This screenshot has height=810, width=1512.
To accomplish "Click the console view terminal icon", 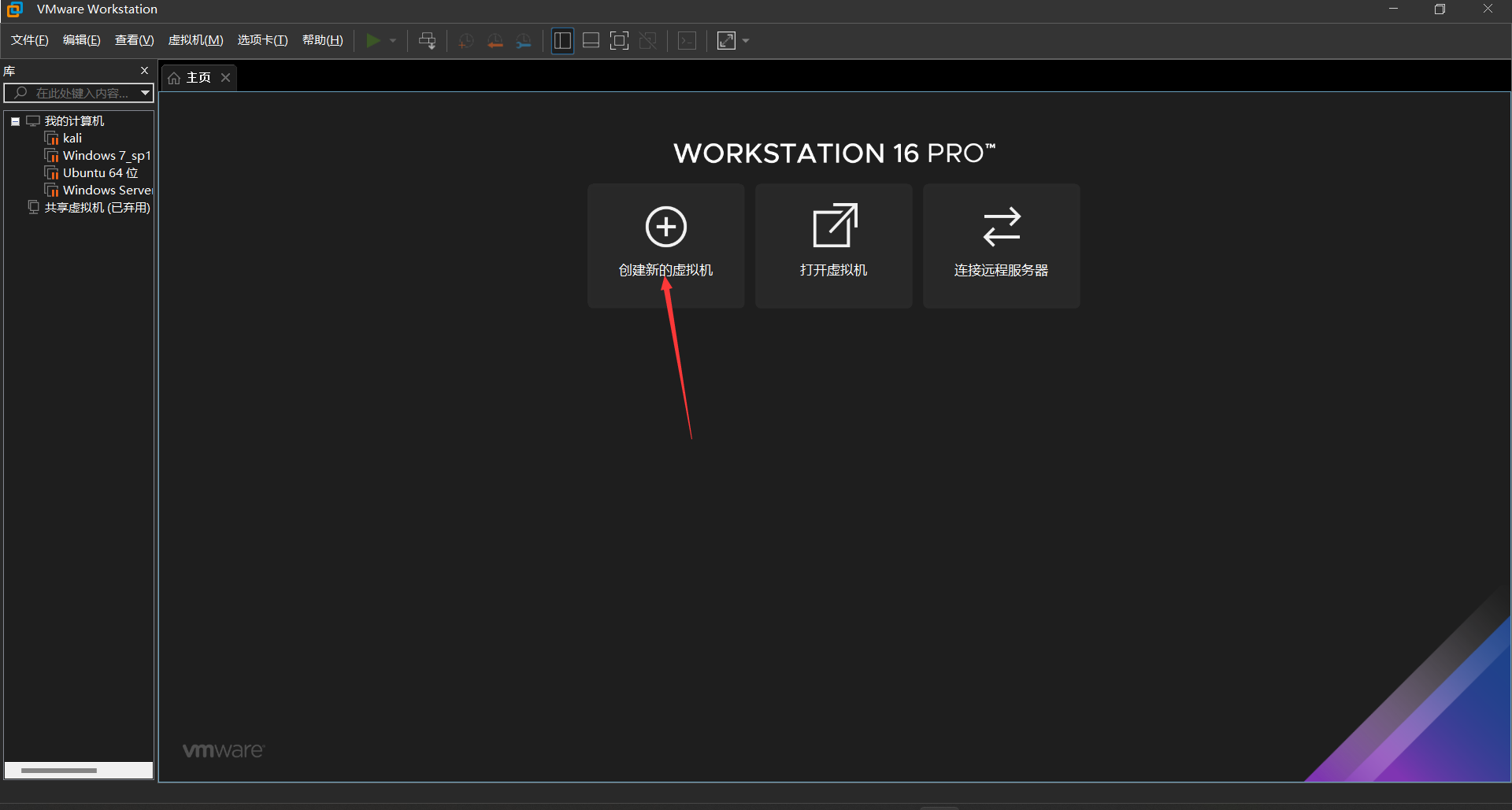I will coord(687,41).
